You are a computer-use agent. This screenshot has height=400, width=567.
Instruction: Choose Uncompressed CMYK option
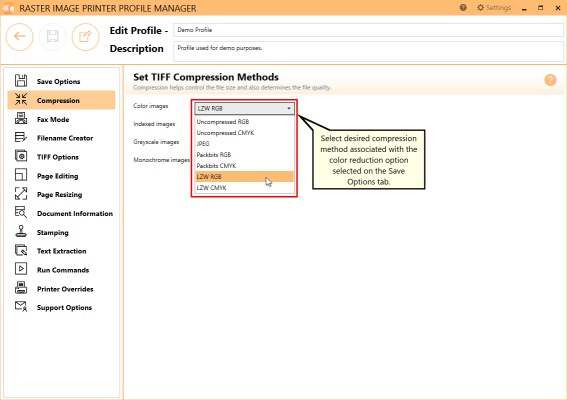244,133
